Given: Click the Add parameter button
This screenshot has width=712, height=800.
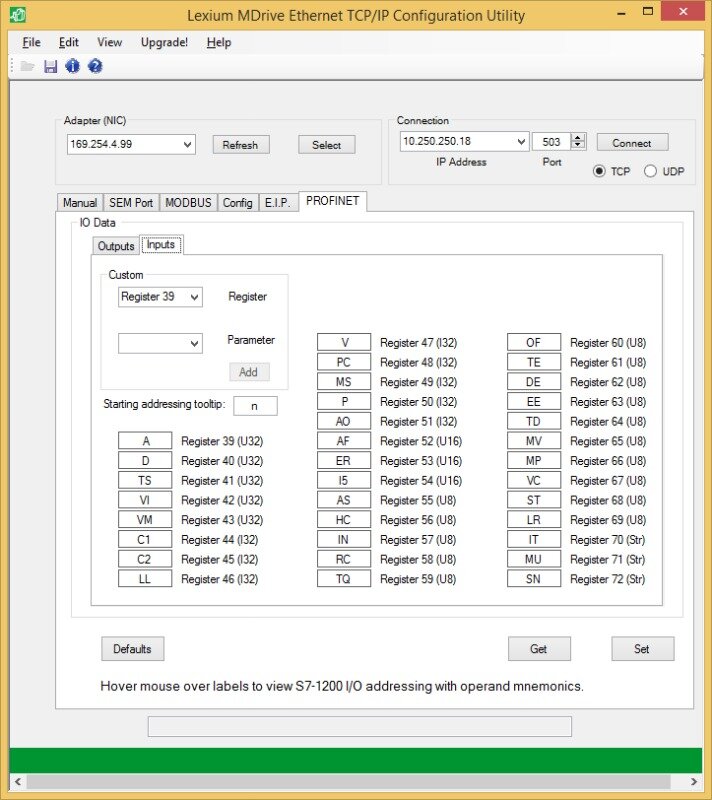Looking at the screenshot, I should [249, 372].
